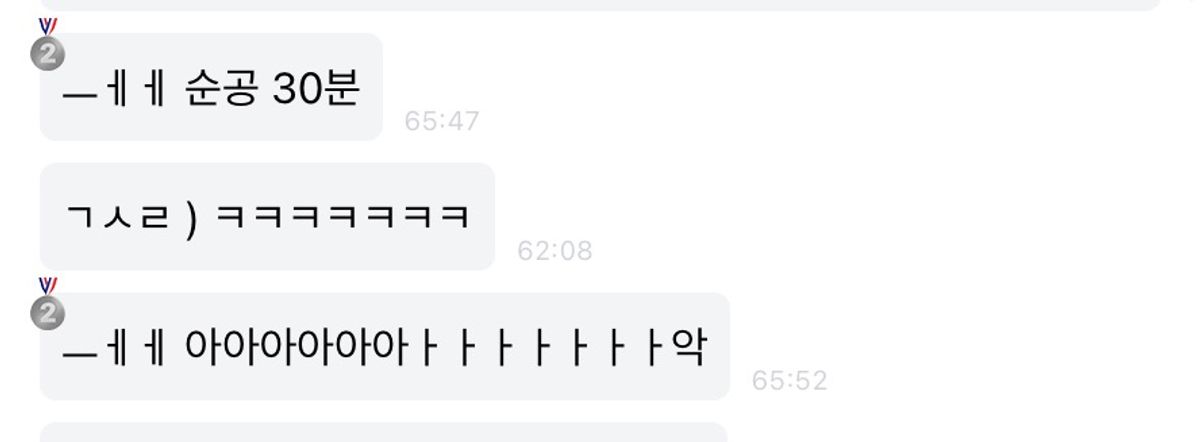Click the closing parenthesis after ㄱㅅㄹ
This screenshot has width=1200, height=442.
point(192,218)
